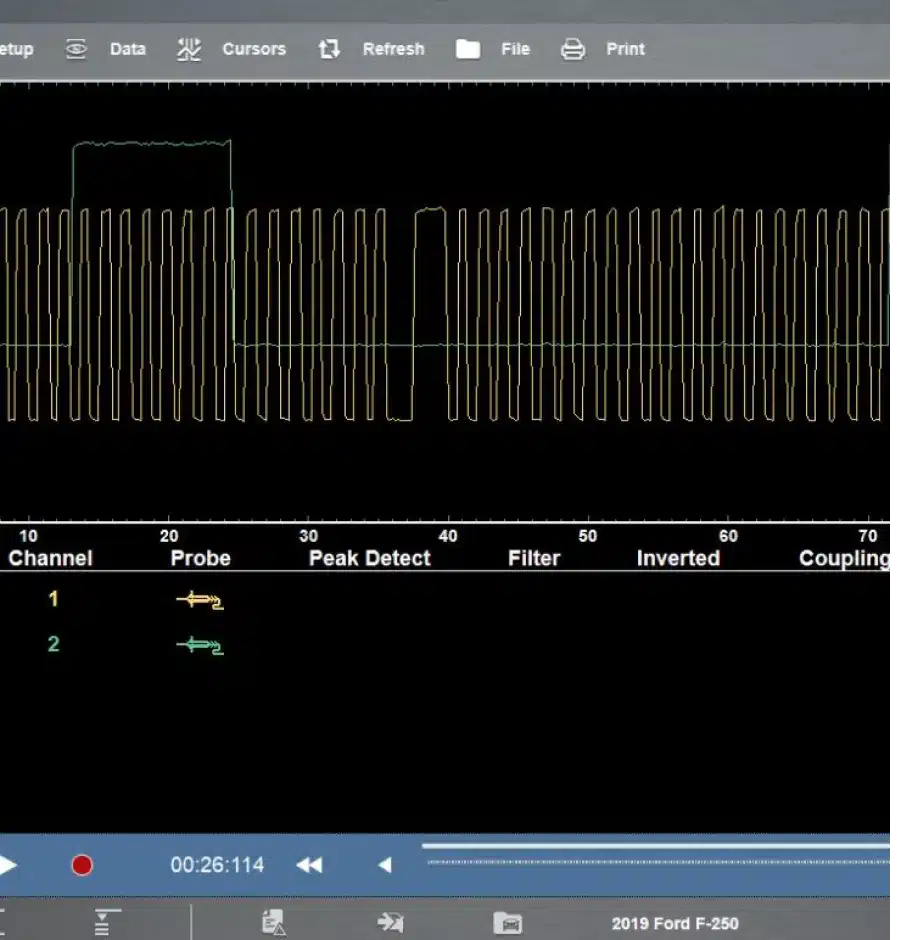
Task: Click the Peak Detect column header
Action: [x=369, y=558]
